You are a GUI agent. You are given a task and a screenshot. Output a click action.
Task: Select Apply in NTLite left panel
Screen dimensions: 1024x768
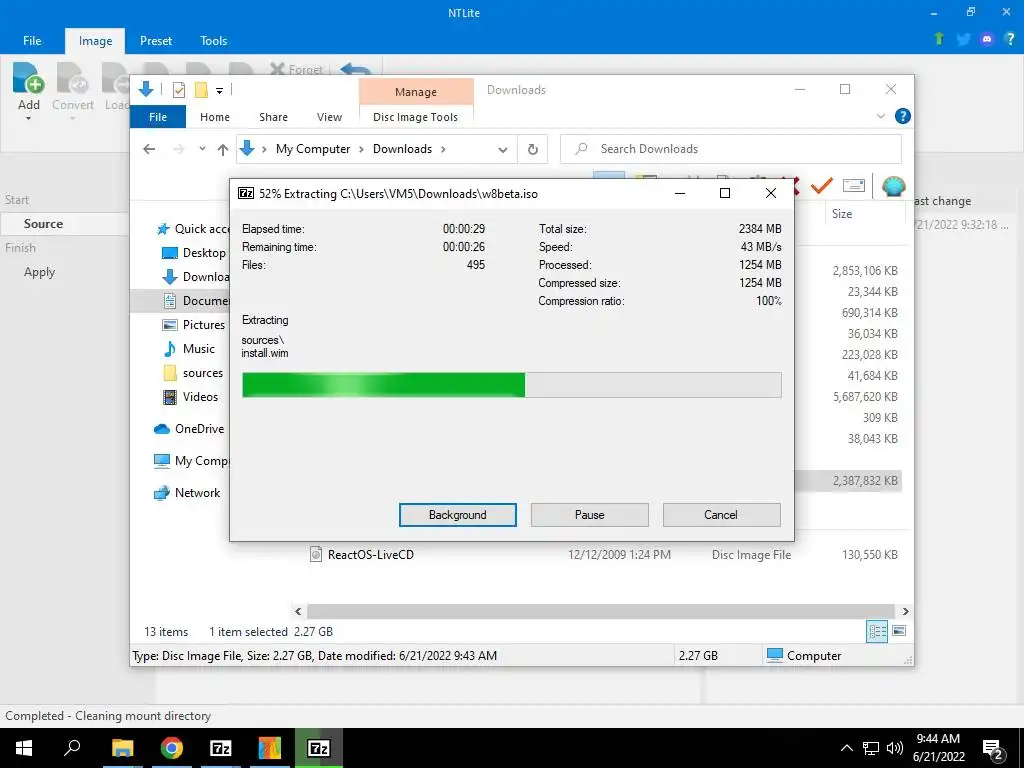tap(39, 272)
